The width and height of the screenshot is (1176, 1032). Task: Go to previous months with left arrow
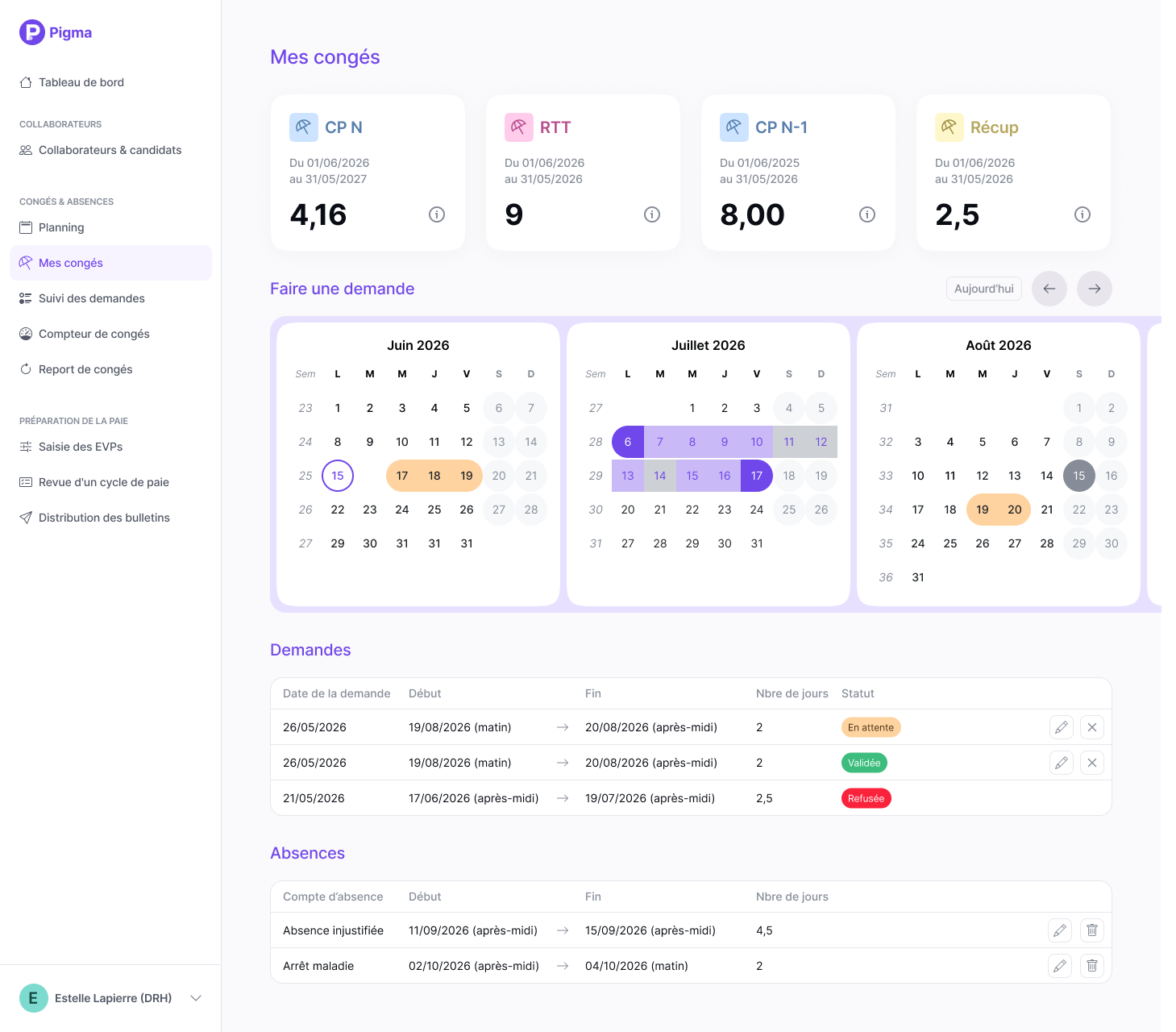pyautogui.click(x=1049, y=289)
